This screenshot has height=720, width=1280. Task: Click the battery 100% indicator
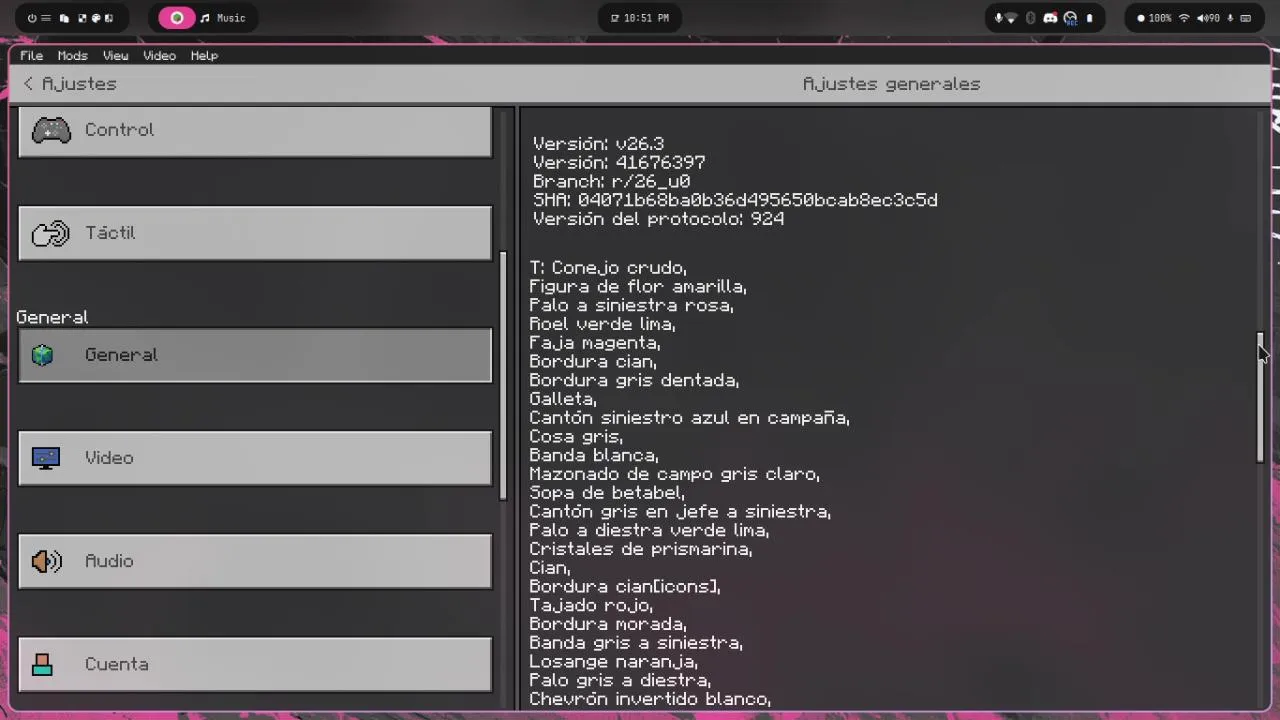point(1155,18)
